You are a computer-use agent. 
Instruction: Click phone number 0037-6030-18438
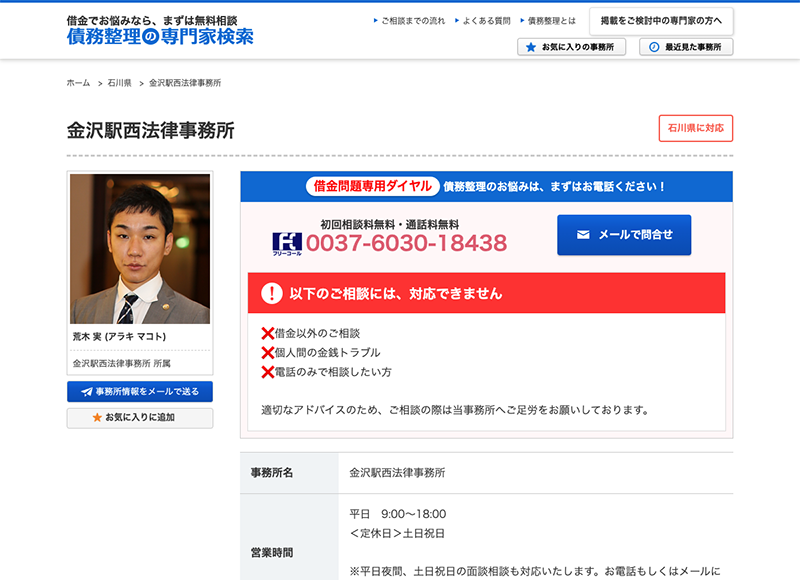(406, 243)
